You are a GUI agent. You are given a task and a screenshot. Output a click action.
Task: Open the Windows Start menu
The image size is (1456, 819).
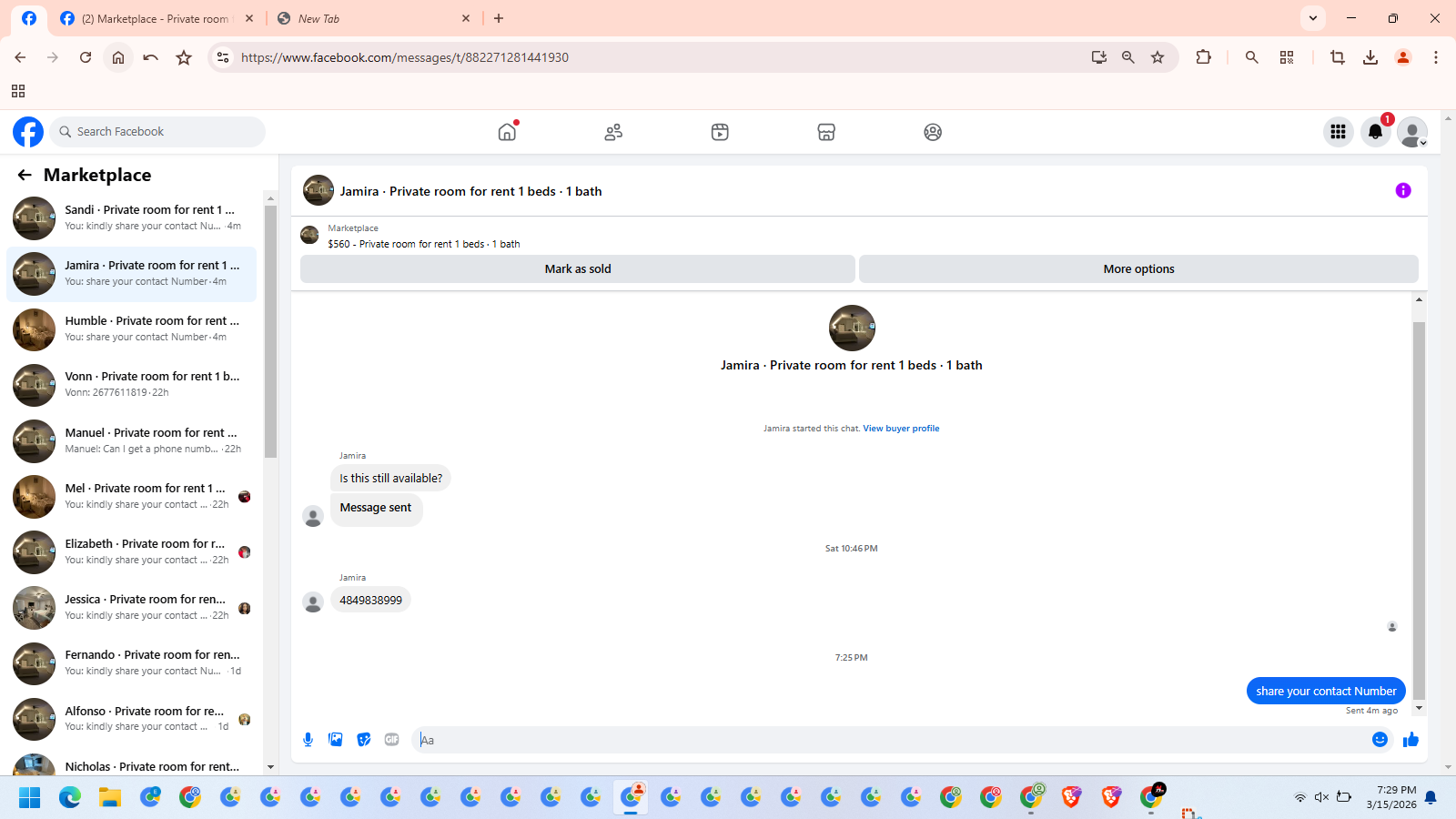tap(30, 798)
